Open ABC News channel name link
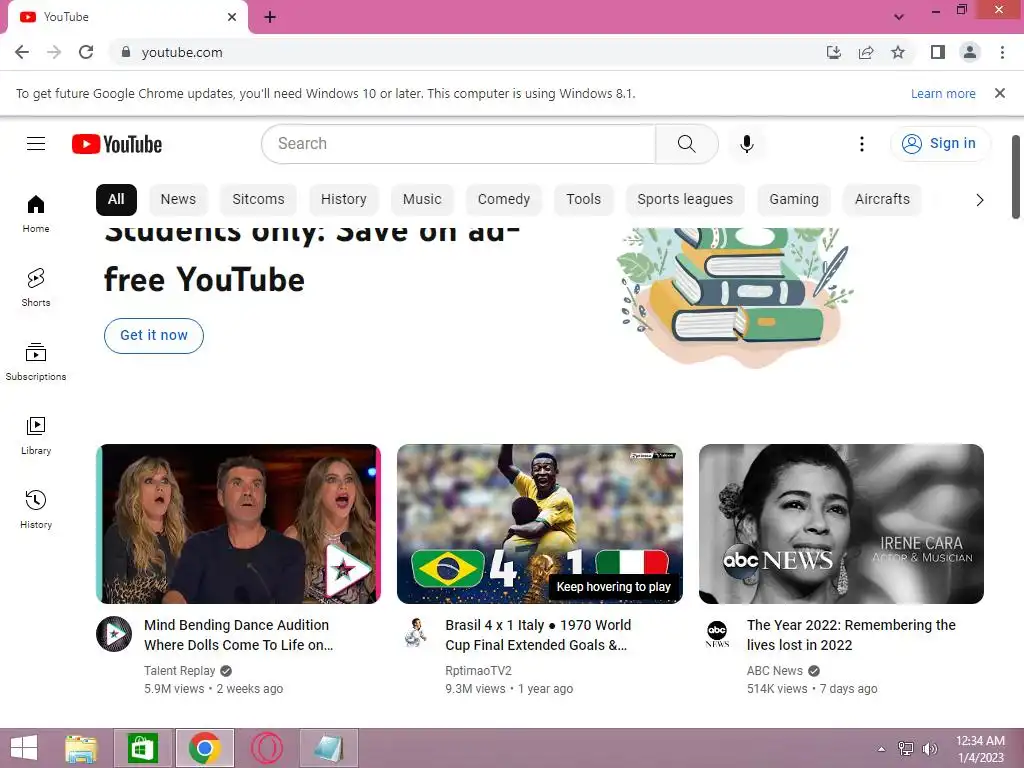1024x768 pixels. click(x=775, y=671)
